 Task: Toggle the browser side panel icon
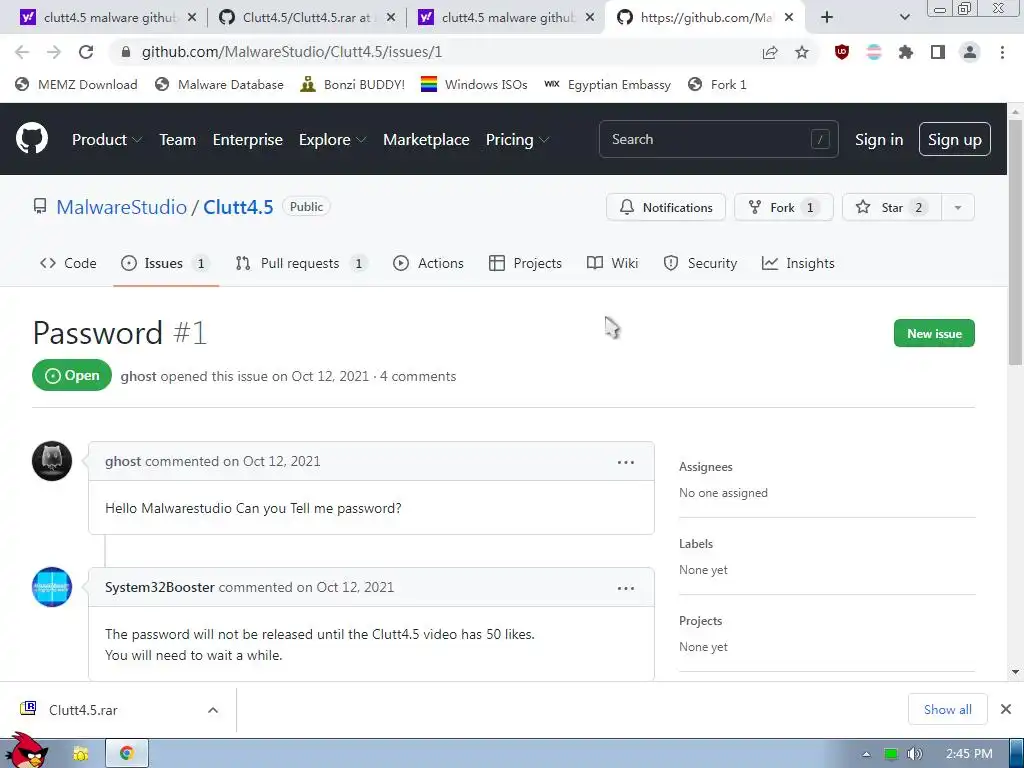pyautogui.click(x=938, y=52)
